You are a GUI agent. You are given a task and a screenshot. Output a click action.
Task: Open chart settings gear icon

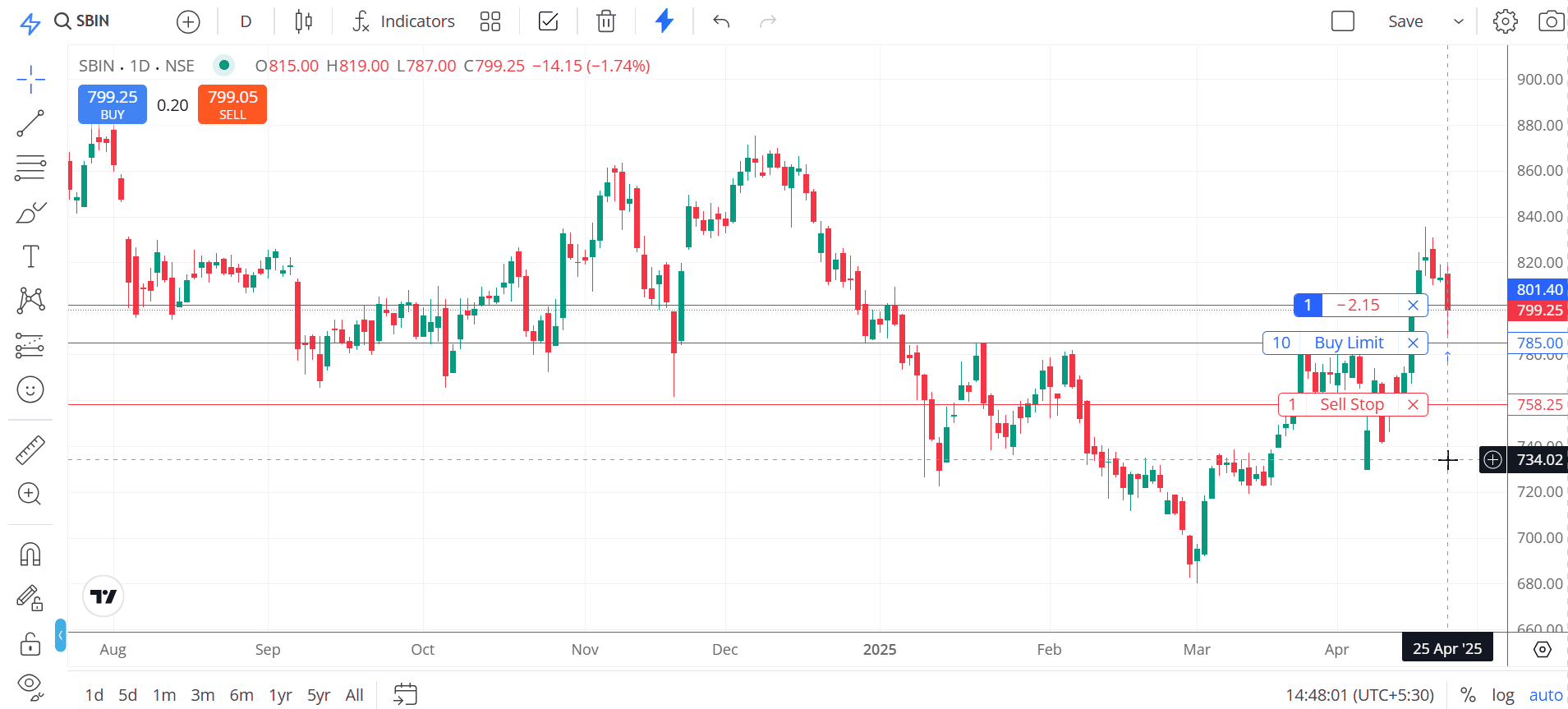1506,21
